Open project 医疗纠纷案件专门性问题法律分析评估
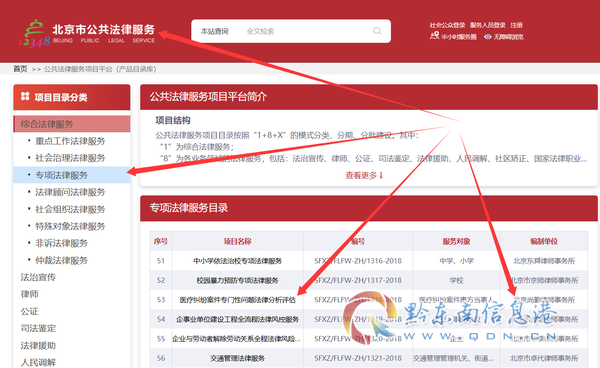Viewport: 600px width, 368px height. tap(238, 300)
